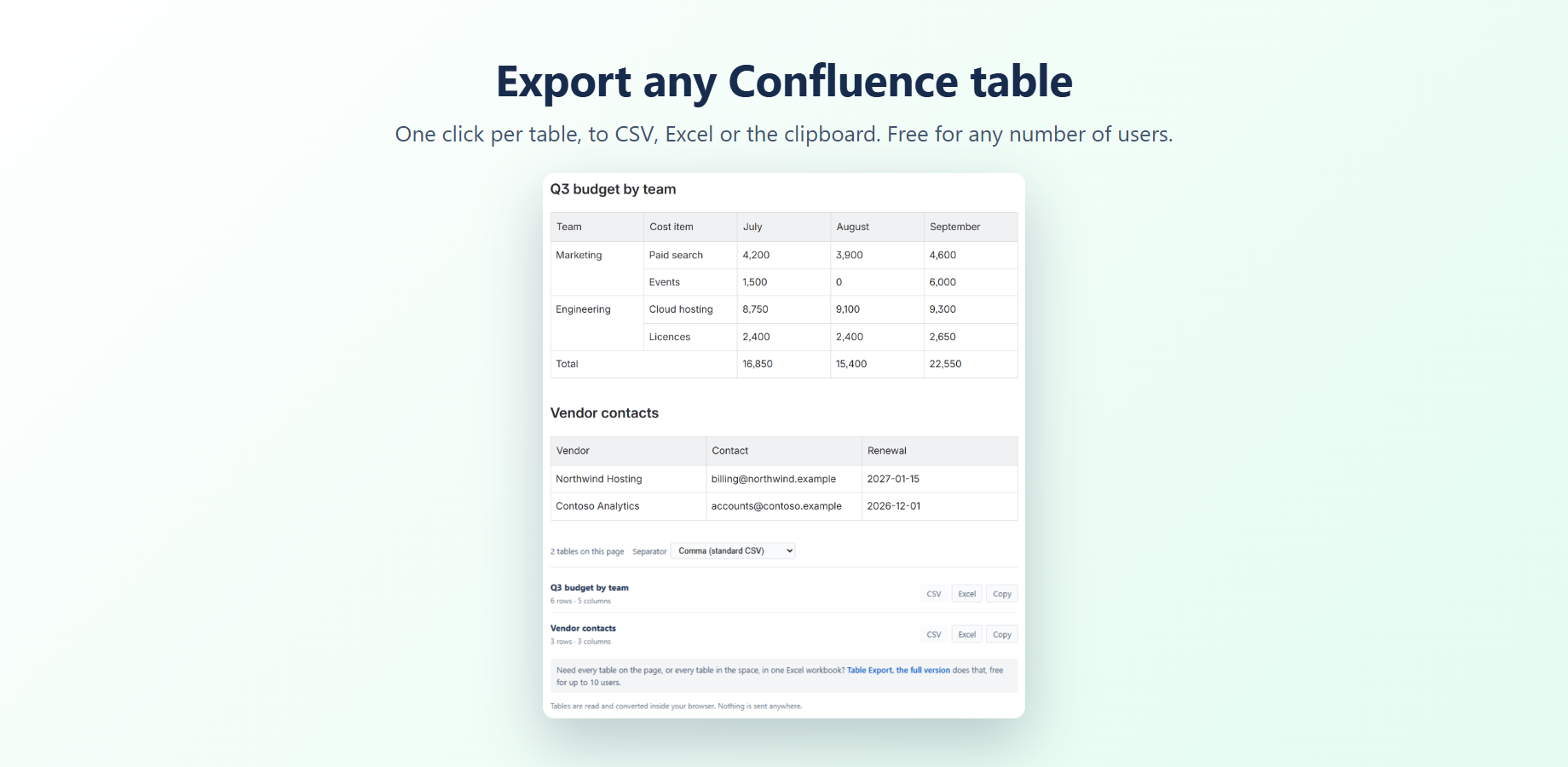
Task: Click the "Cloud hosting" cell
Action: [x=690, y=309]
